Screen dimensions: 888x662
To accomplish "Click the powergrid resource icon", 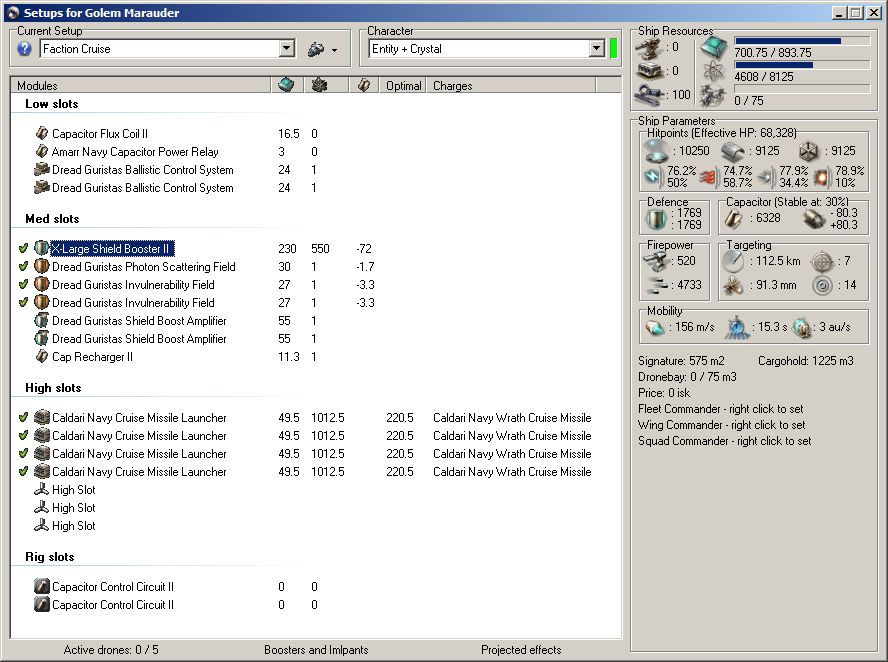I will [714, 72].
